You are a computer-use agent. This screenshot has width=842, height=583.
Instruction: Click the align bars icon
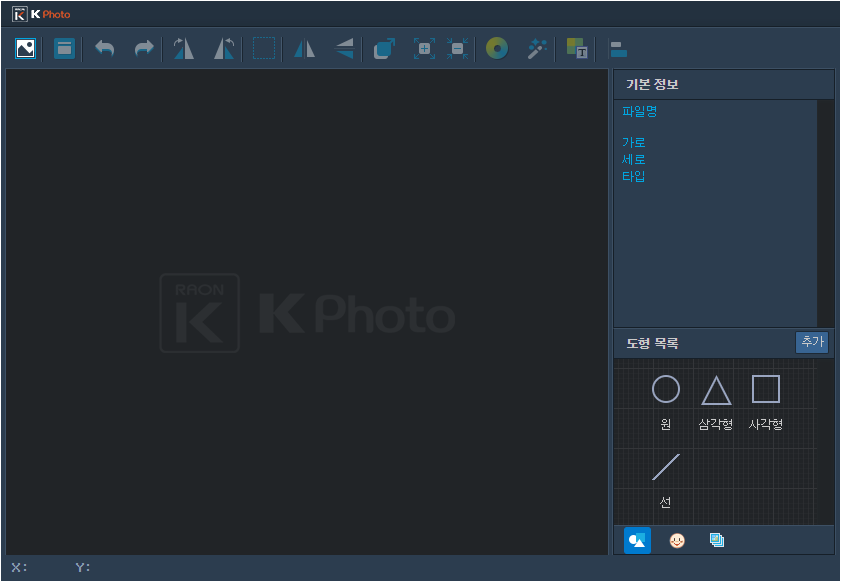click(619, 49)
